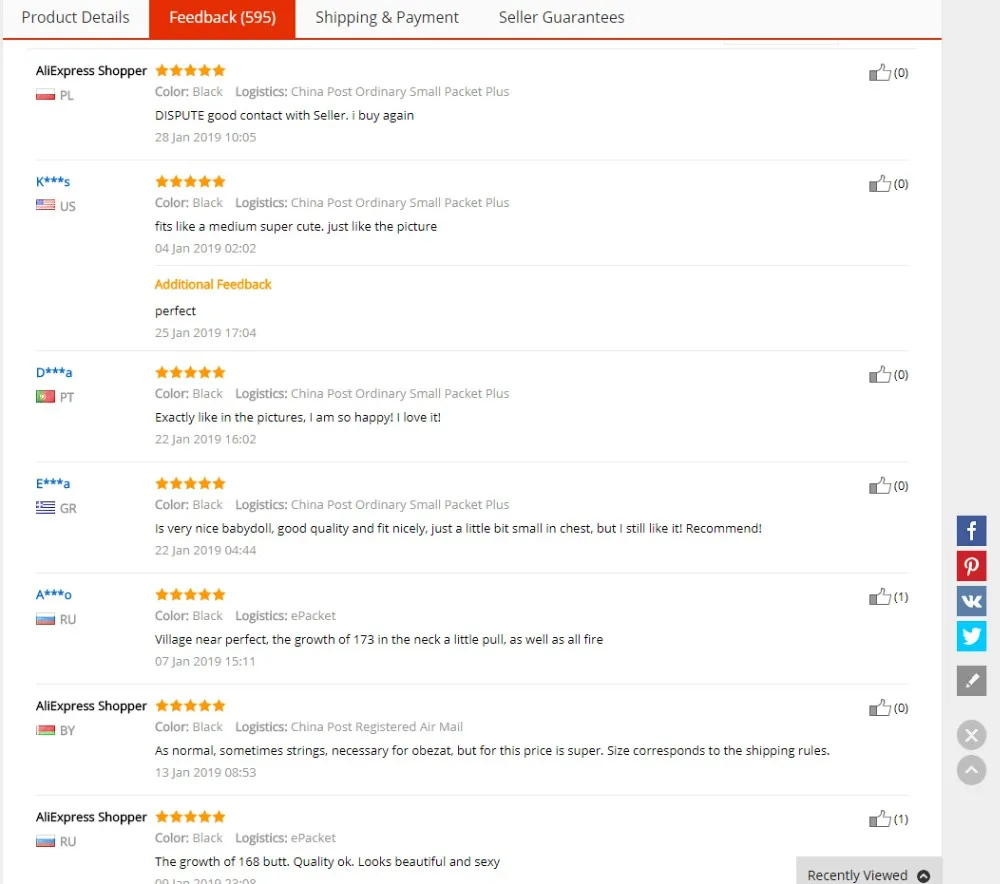Mark A***o review helpful with thumbs-up
The height and width of the screenshot is (884, 1000).
click(879, 597)
